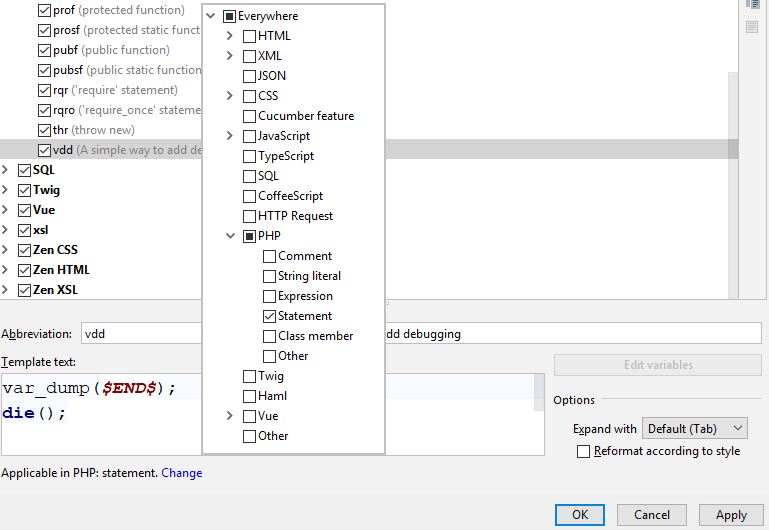Enable CoffeeScript context checkbox
The image size is (769, 530).
249,197
